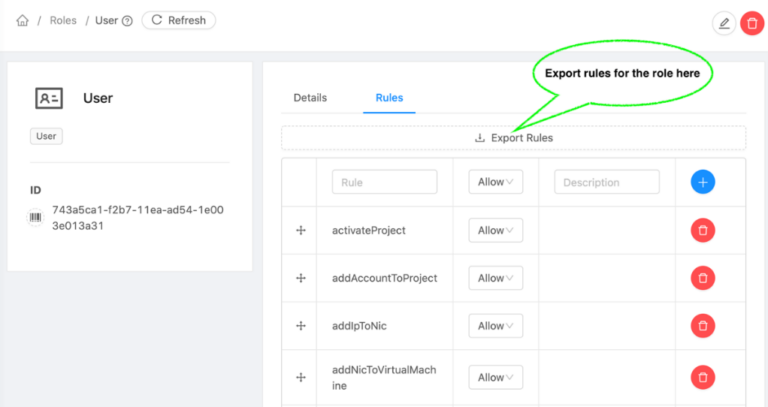Delete the activateProject rule
Screen dimensions: 768x407
pos(703,230)
